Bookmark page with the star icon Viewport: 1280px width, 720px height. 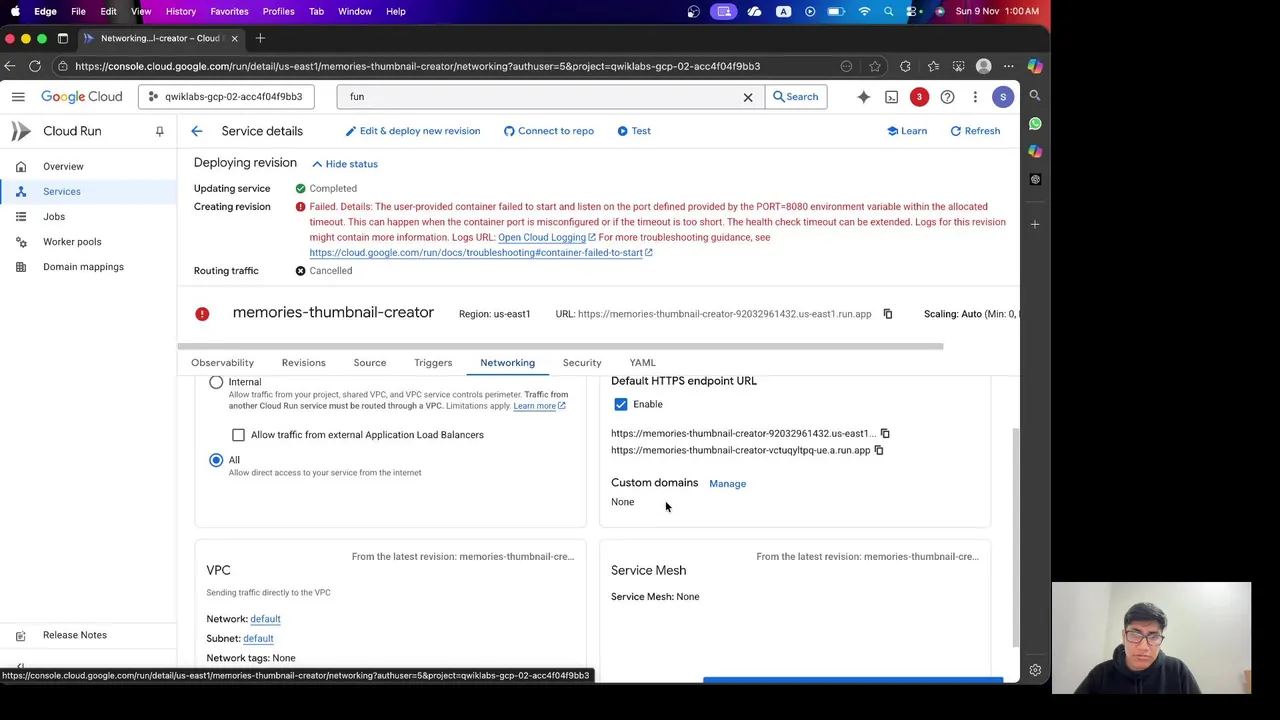coord(875,66)
